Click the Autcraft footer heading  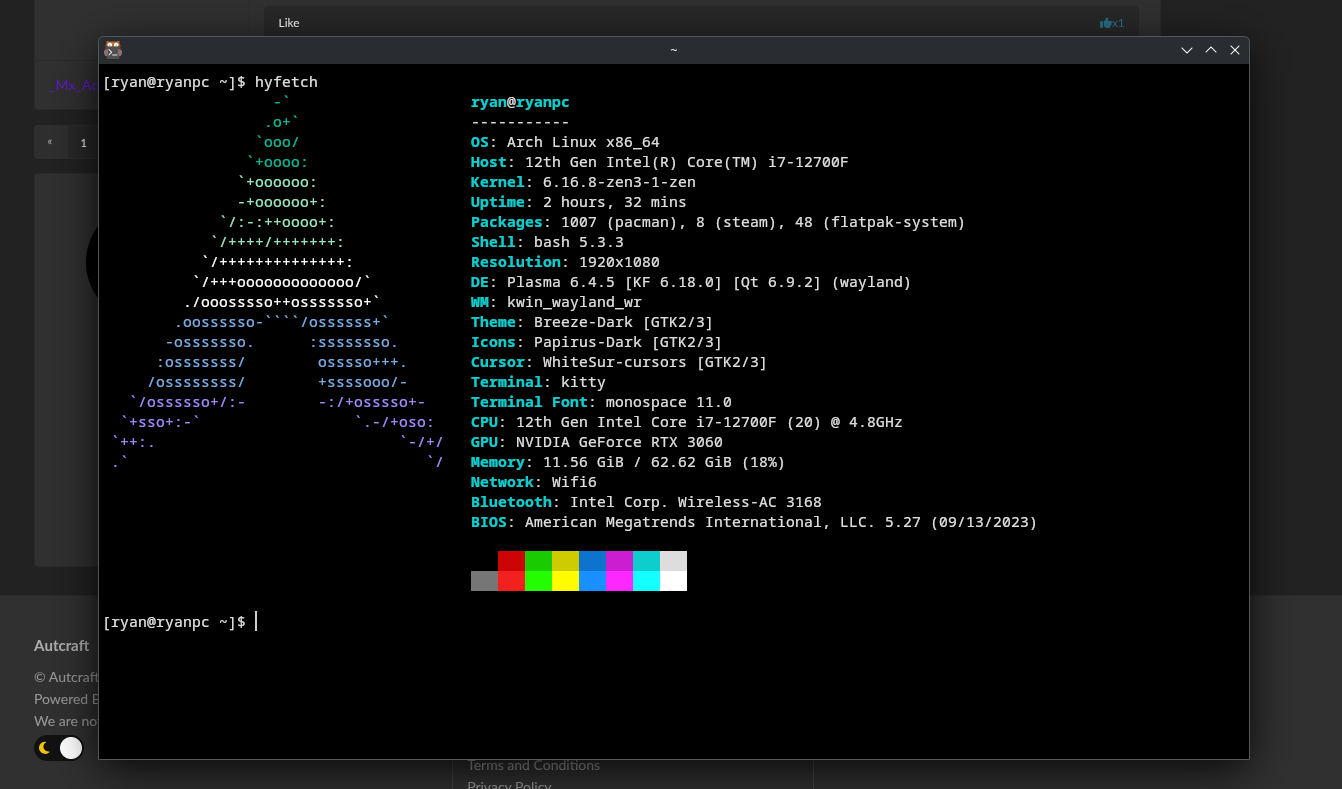click(x=62, y=646)
